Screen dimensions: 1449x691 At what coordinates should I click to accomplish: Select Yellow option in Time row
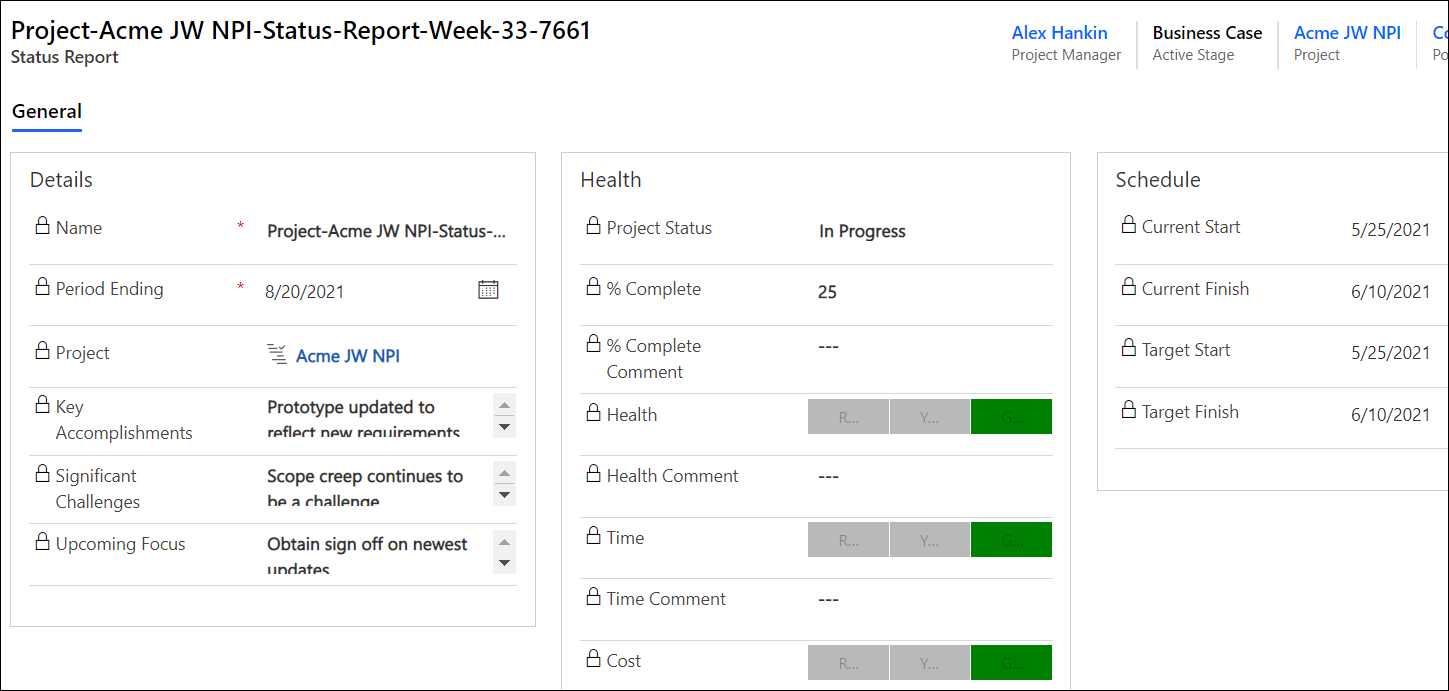[x=929, y=540]
